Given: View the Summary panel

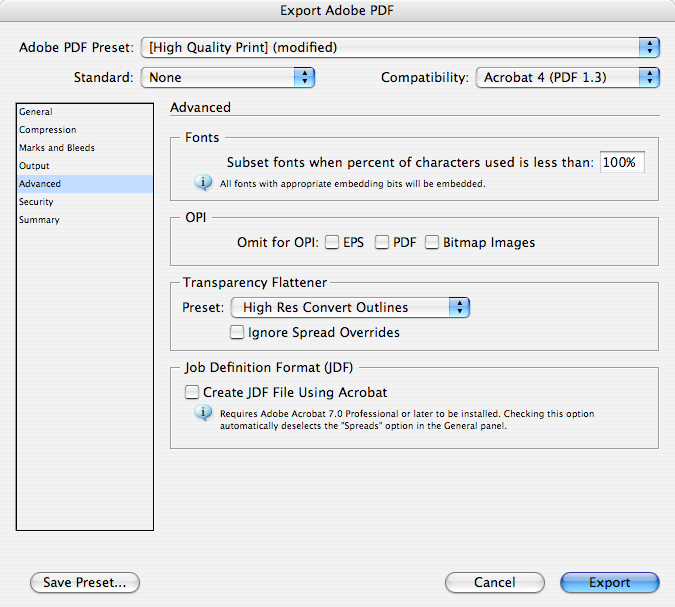Looking at the screenshot, I should click(x=84, y=220).
